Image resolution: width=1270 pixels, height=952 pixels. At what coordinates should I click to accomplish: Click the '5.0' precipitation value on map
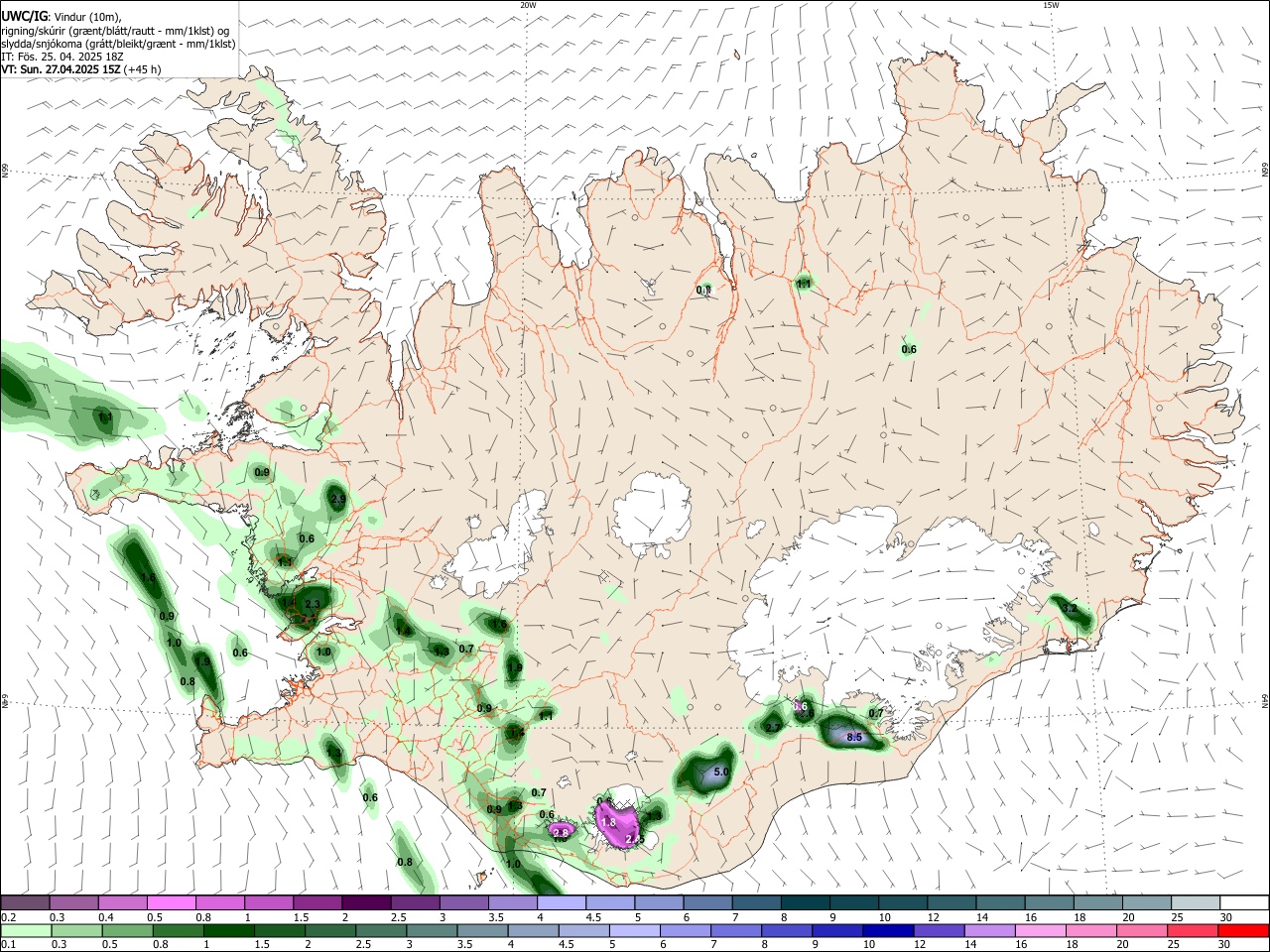click(x=721, y=772)
